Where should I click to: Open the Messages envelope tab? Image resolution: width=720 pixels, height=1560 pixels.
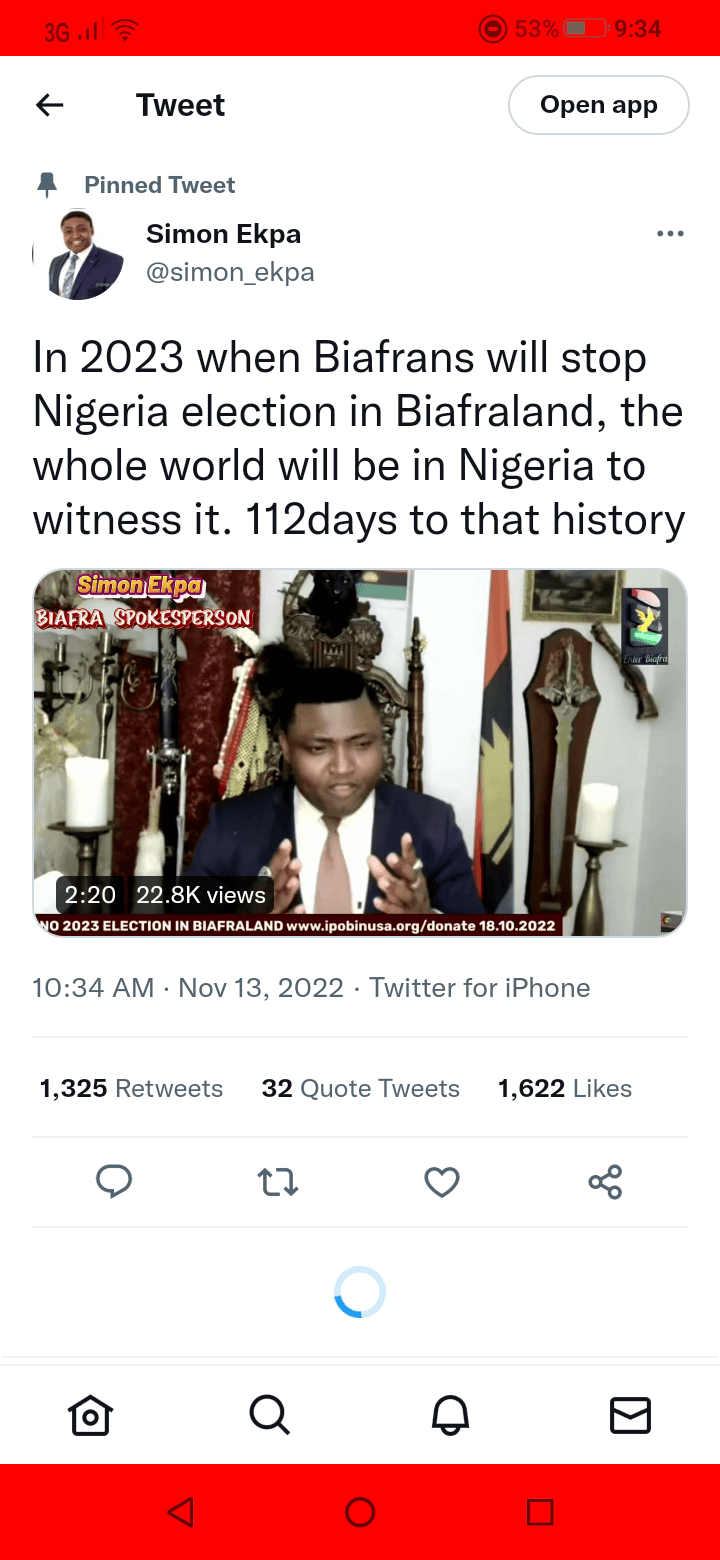pos(630,1415)
